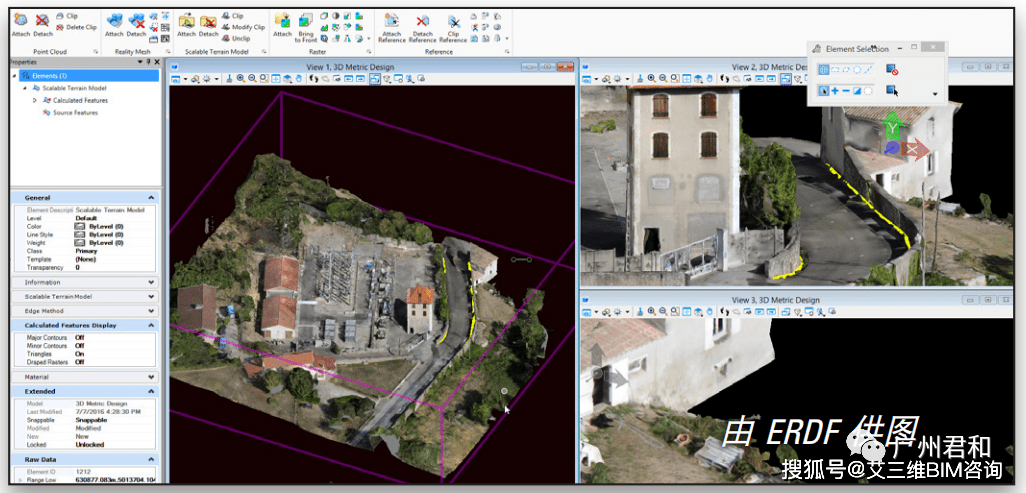The width and height of the screenshot is (1026, 493).
Task: Open the Reality Mesh group dialog launcher
Action: click(x=168, y=52)
